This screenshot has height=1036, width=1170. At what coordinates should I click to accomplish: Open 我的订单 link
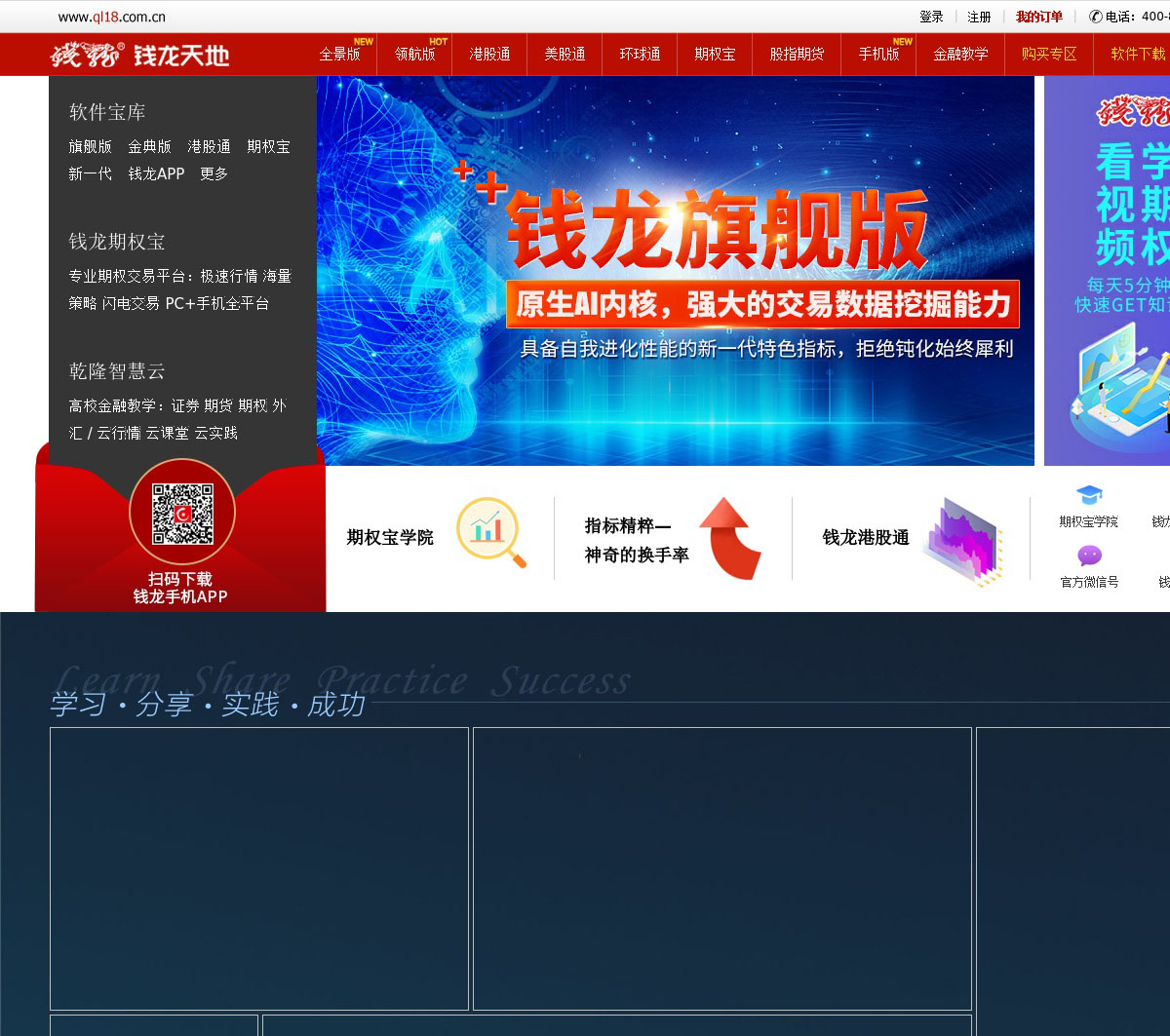point(1039,17)
